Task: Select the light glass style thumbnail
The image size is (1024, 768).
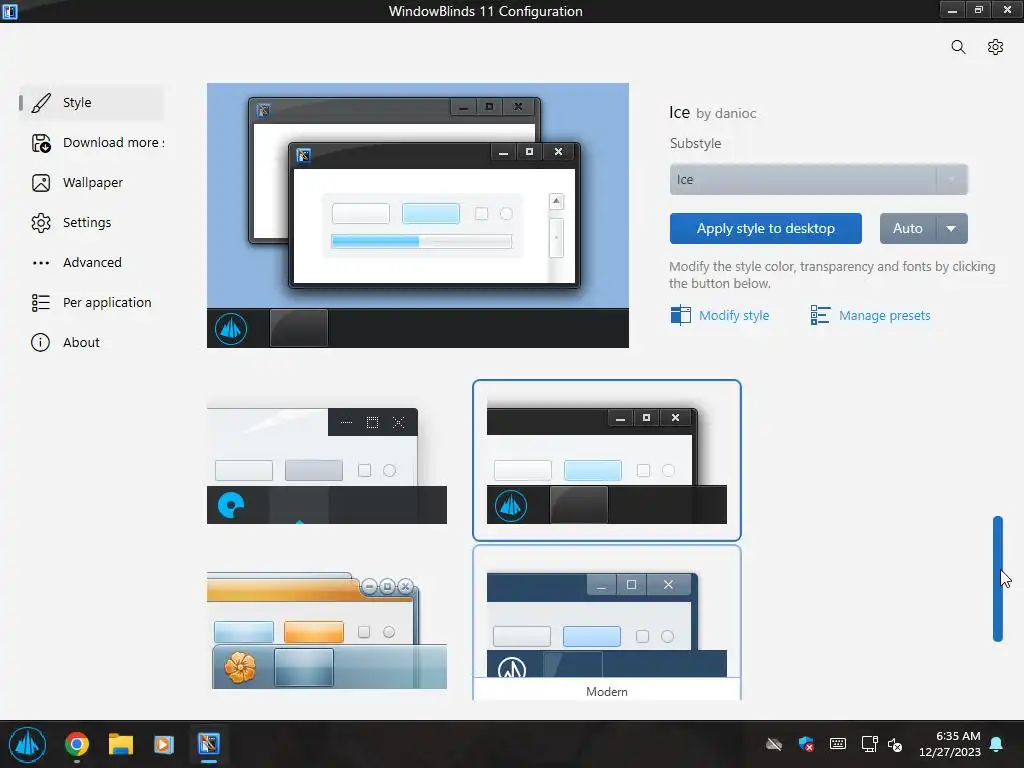Action: tap(327, 466)
